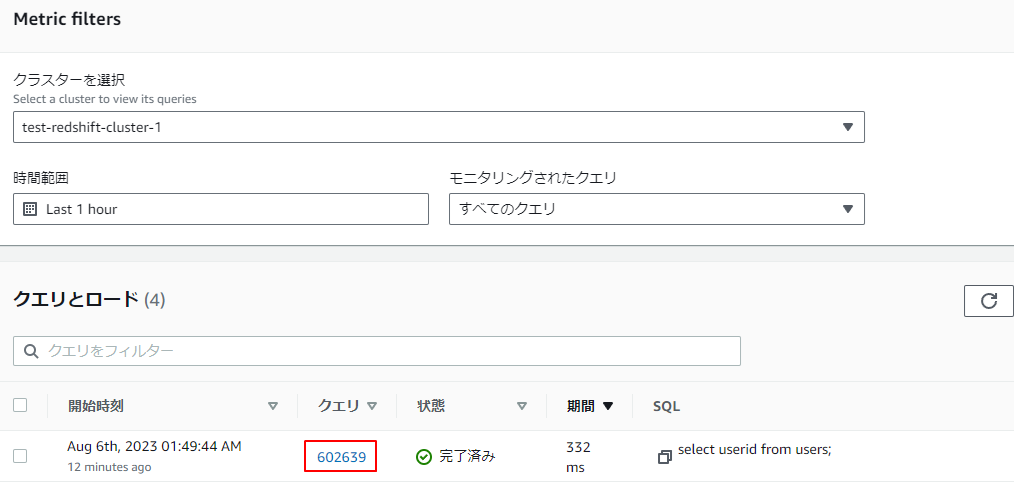This screenshot has width=1014, height=483.
Task: Open the Last 1 hour time range
Action: coord(221,209)
